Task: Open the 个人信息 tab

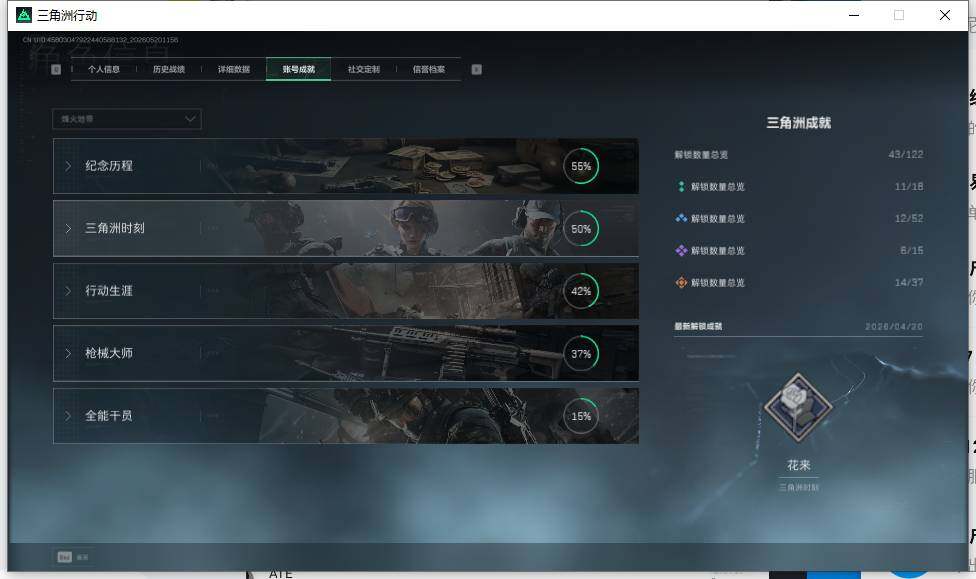Action: (x=103, y=69)
